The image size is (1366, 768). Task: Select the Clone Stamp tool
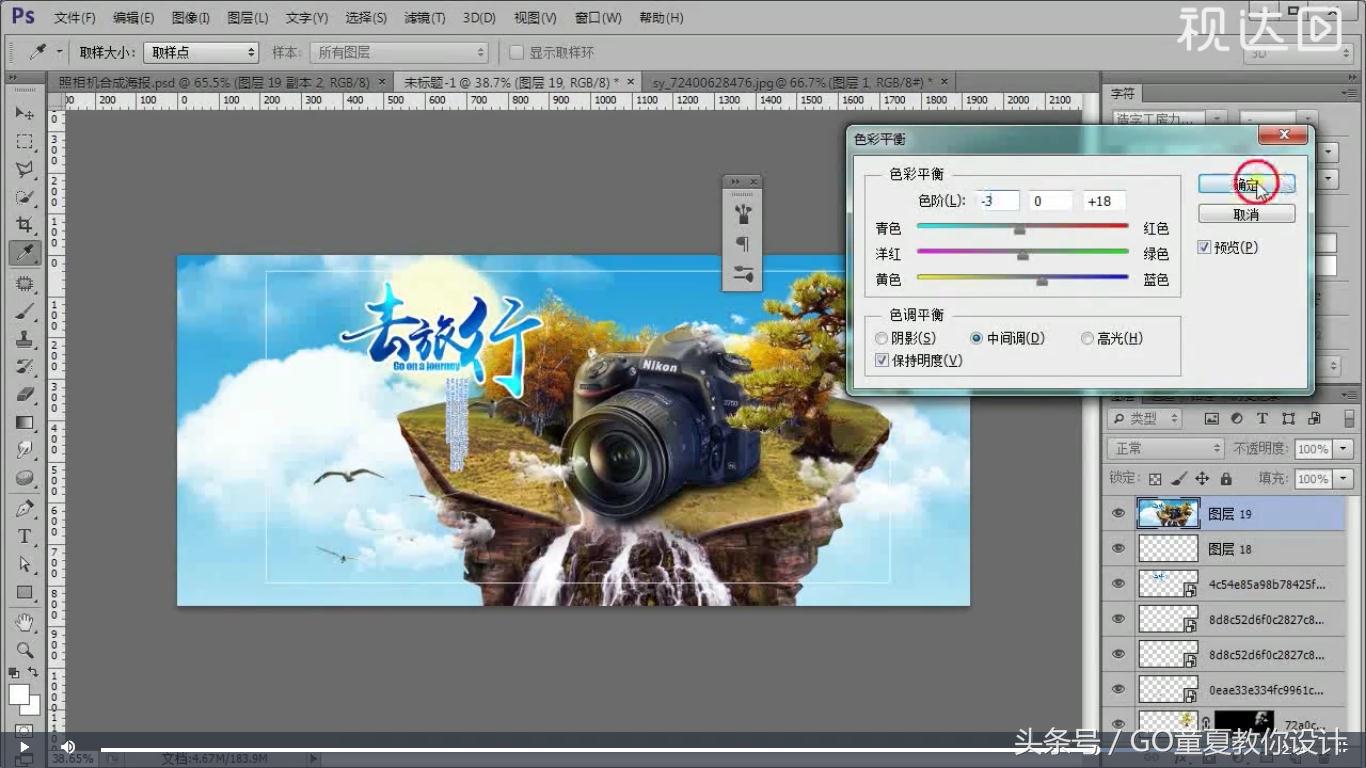click(25, 337)
